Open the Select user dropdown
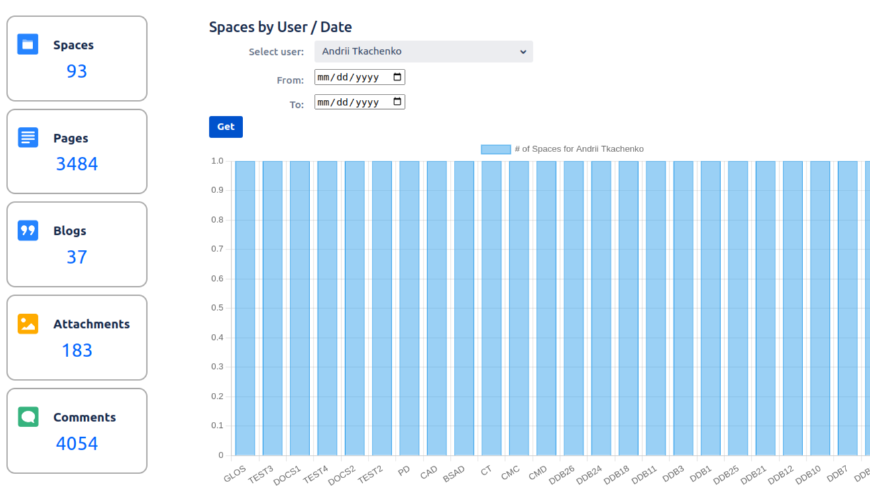The width and height of the screenshot is (870, 494). point(423,51)
